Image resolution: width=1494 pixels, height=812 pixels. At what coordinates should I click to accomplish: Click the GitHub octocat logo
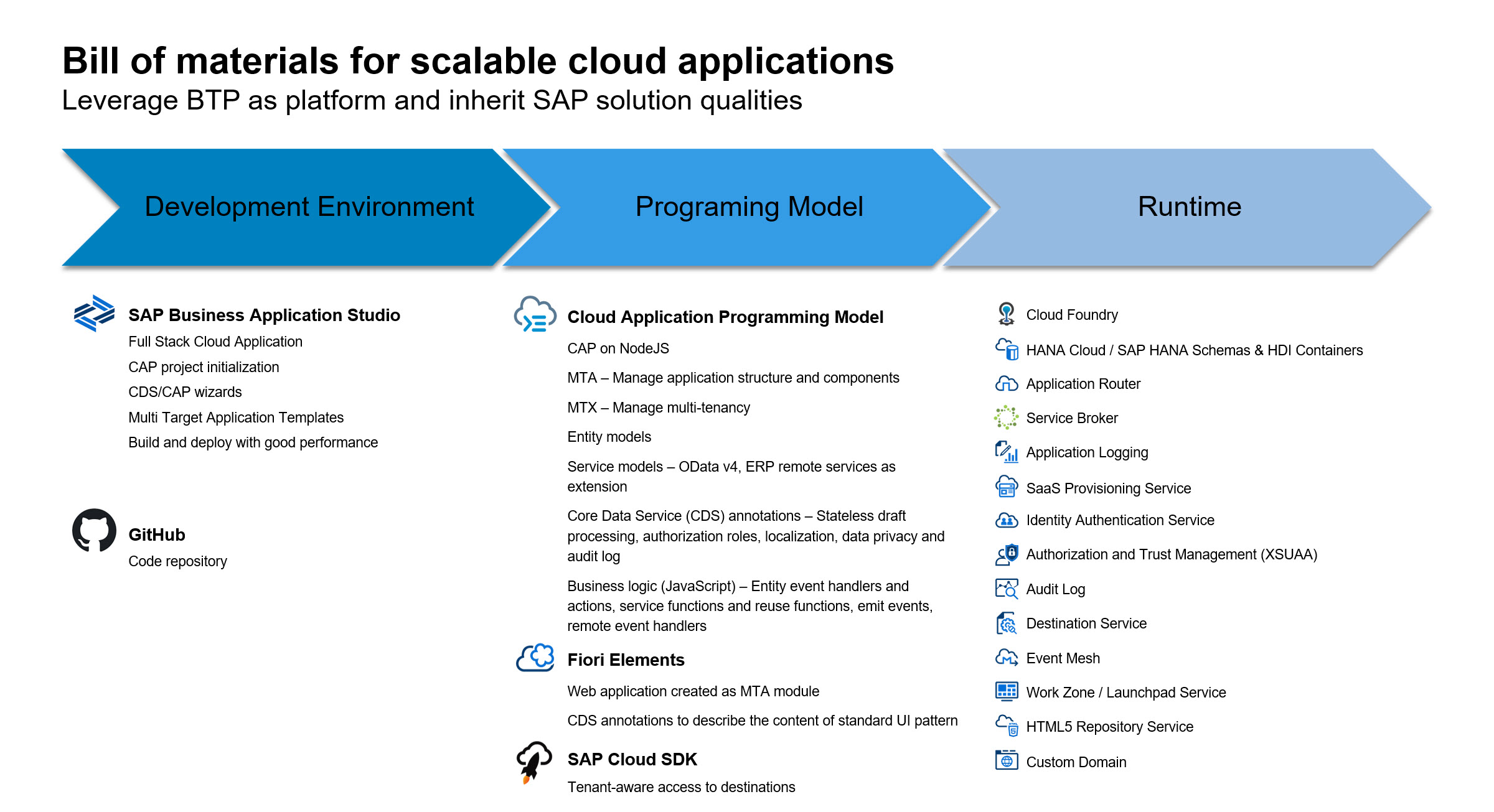(x=94, y=531)
